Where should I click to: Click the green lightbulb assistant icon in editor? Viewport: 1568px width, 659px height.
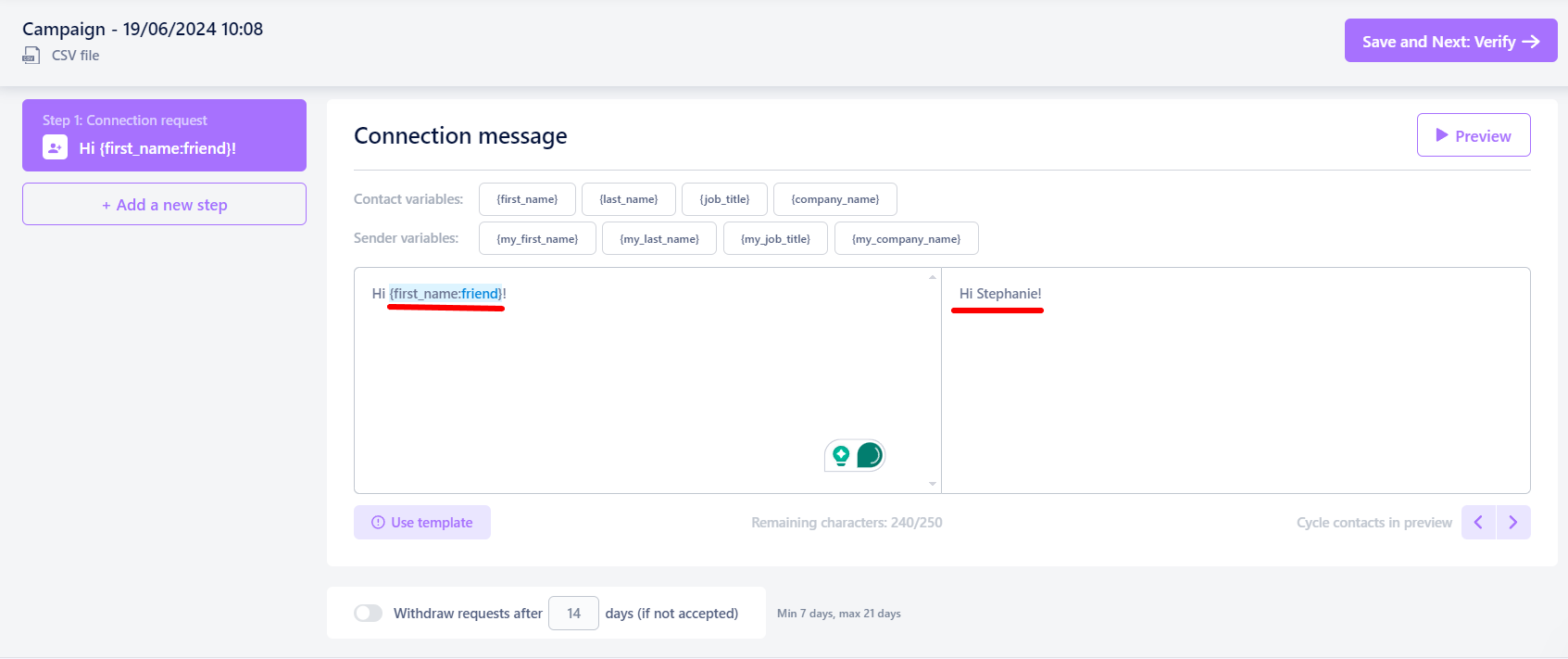coord(841,455)
